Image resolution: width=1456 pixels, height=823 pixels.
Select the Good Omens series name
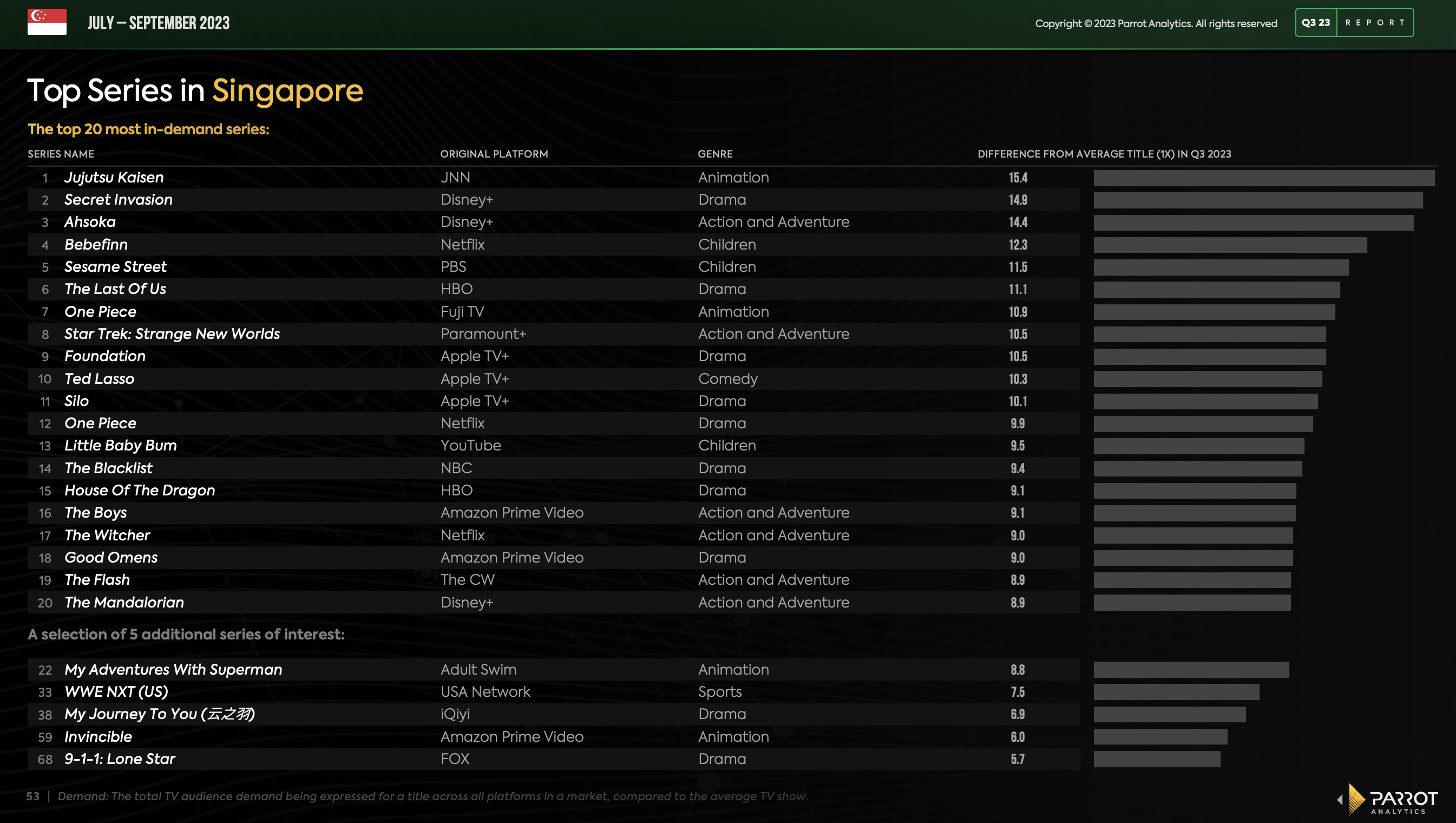(111, 557)
